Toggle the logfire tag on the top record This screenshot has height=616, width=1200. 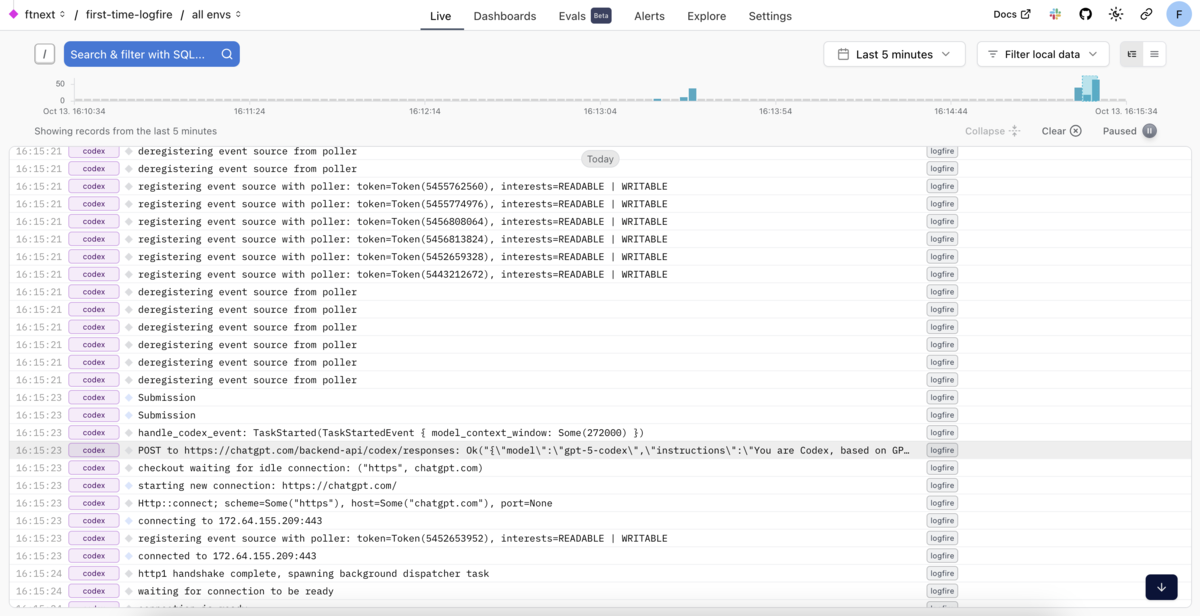click(x=941, y=150)
